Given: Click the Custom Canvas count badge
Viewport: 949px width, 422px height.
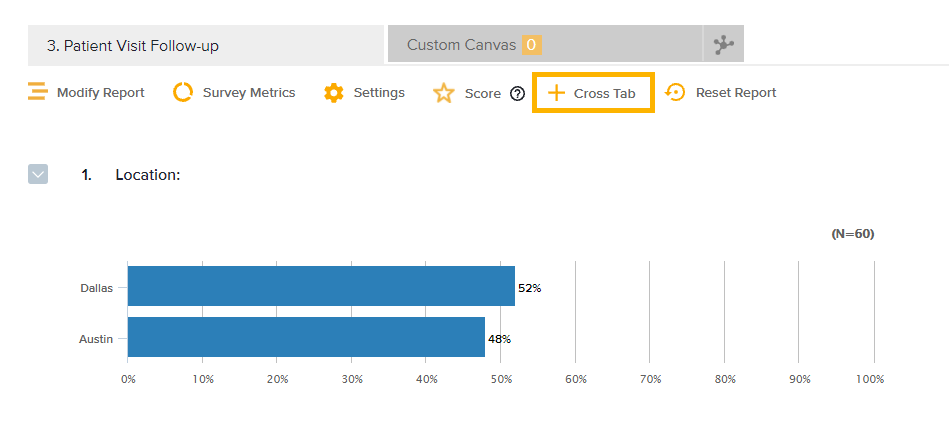Looking at the screenshot, I should 531,45.
